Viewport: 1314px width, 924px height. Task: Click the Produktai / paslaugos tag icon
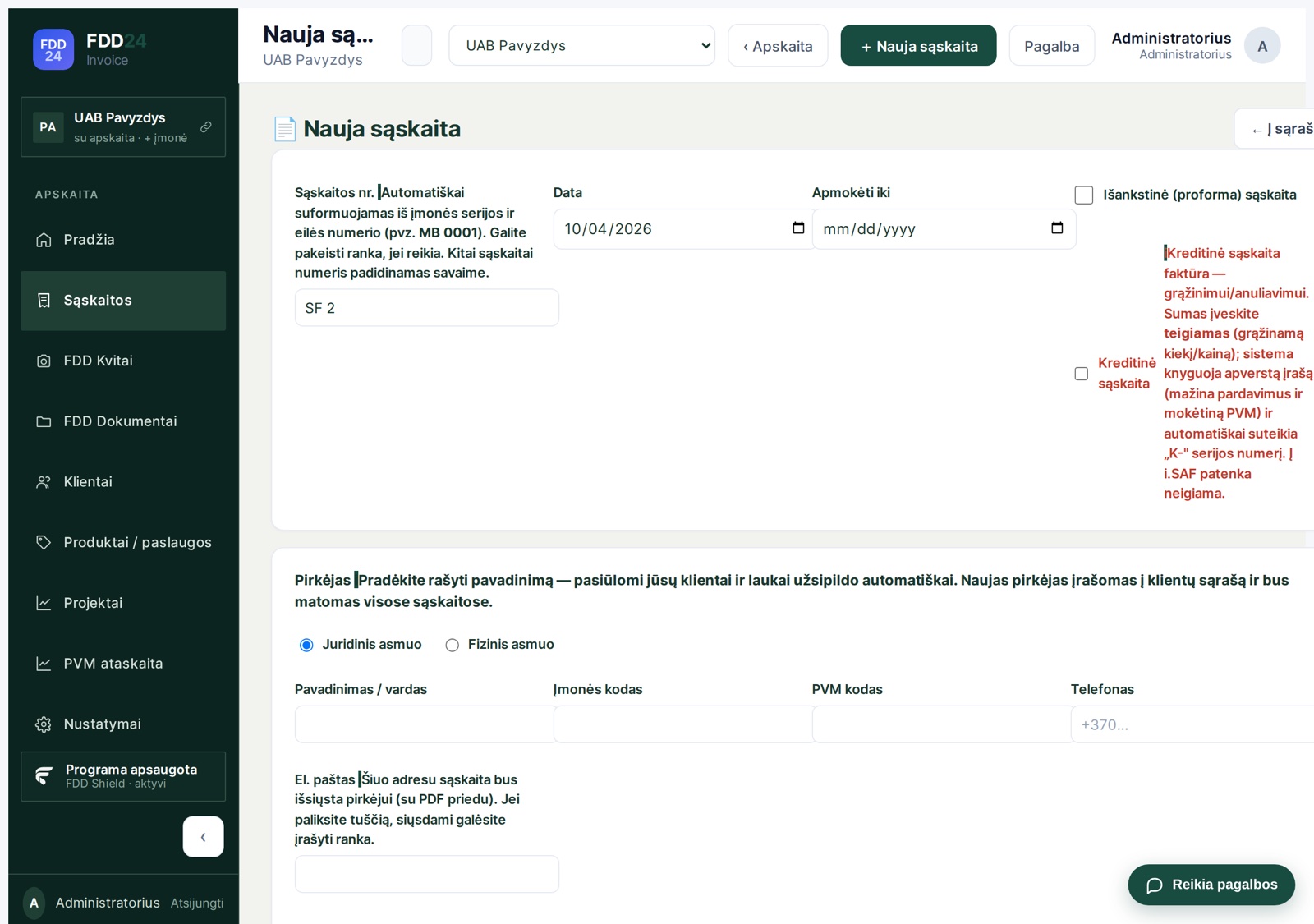(x=44, y=542)
